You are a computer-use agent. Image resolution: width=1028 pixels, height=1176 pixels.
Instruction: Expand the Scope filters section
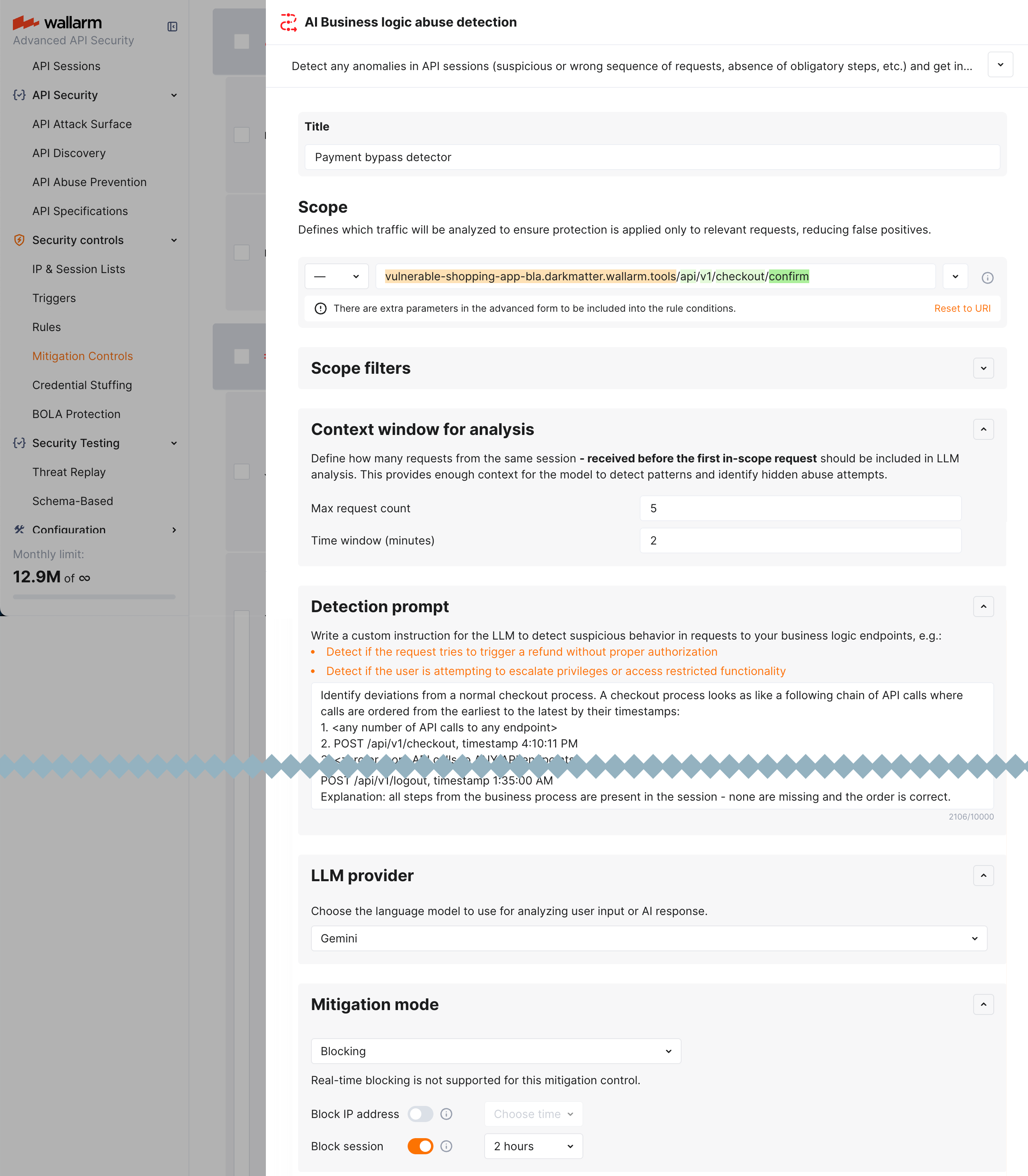click(983, 368)
